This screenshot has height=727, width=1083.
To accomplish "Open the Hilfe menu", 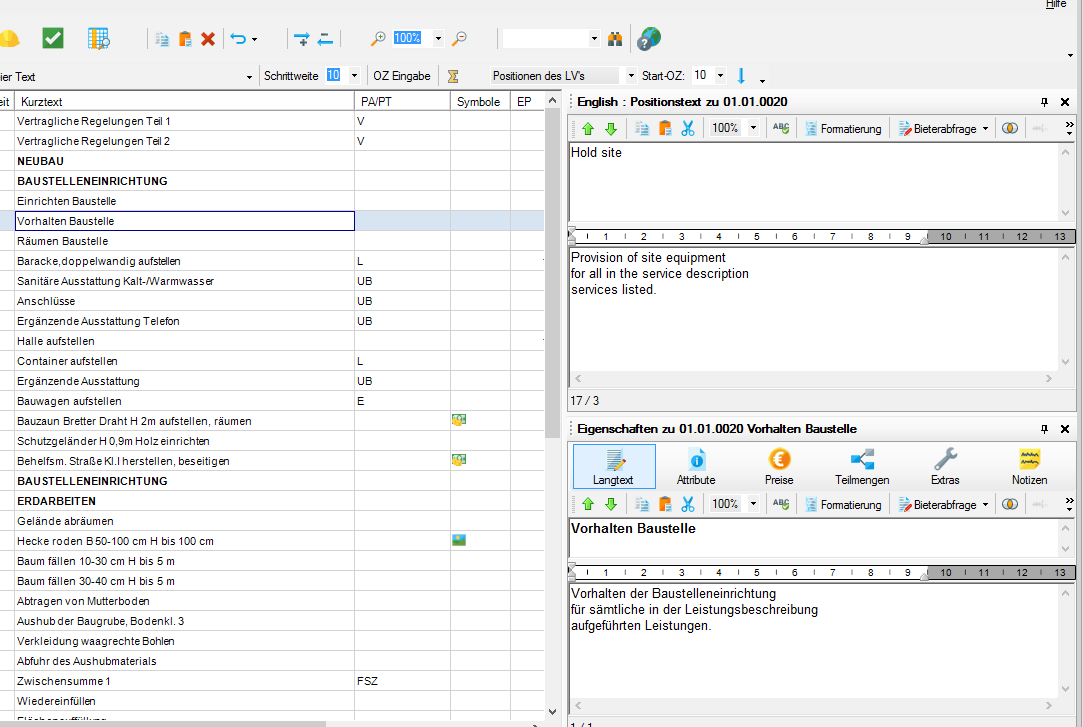I will (x=1056, y=4).
